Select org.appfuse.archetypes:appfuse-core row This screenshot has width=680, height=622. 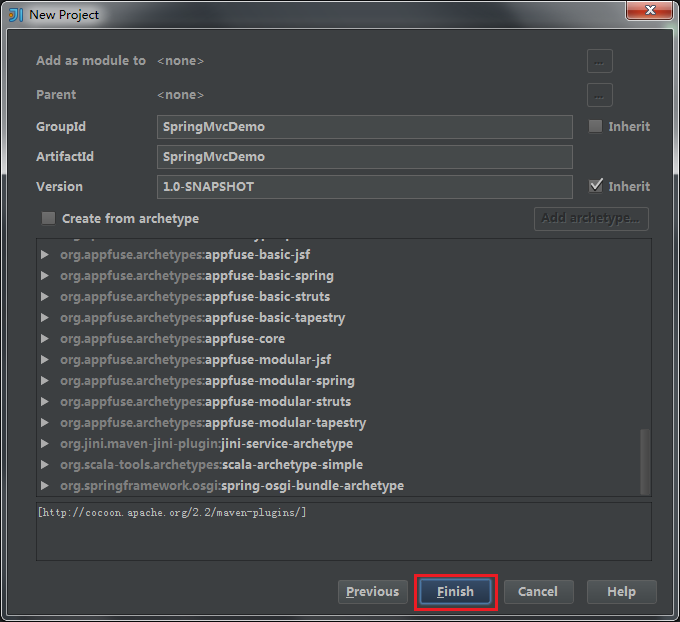(x=173, y=338)
